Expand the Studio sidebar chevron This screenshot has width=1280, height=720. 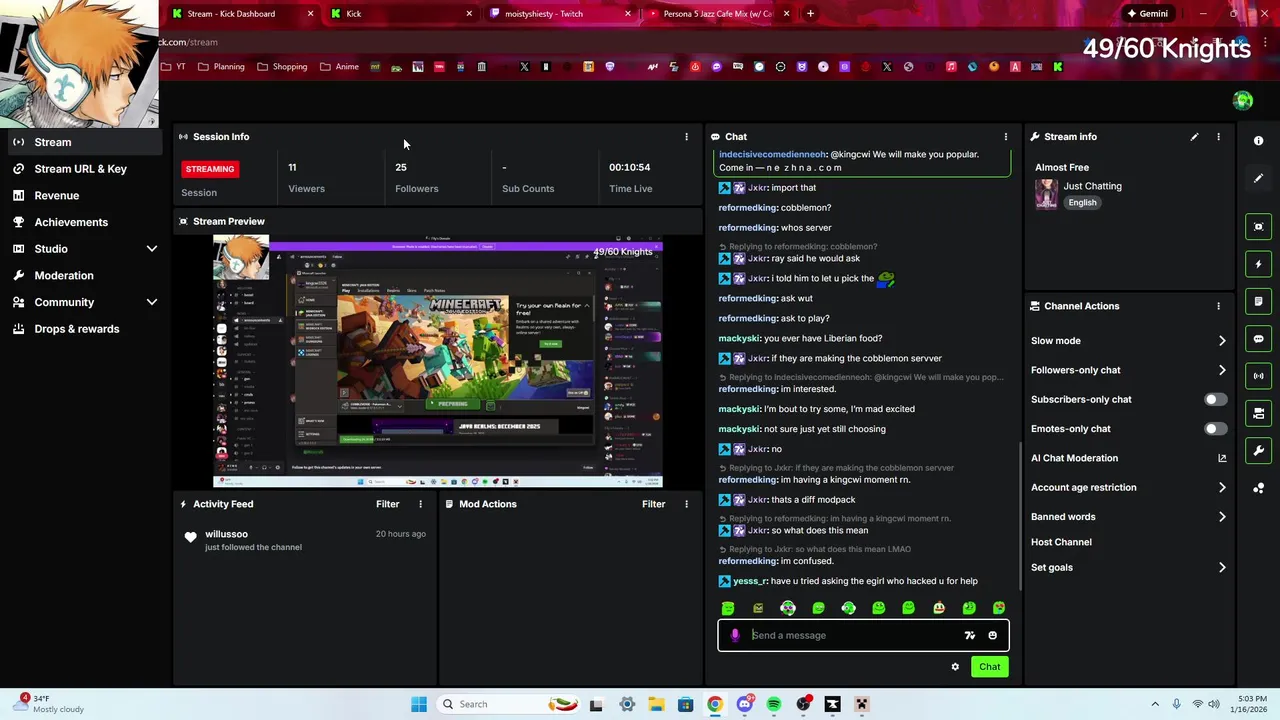pyautogui.click(x=152, y=249)
